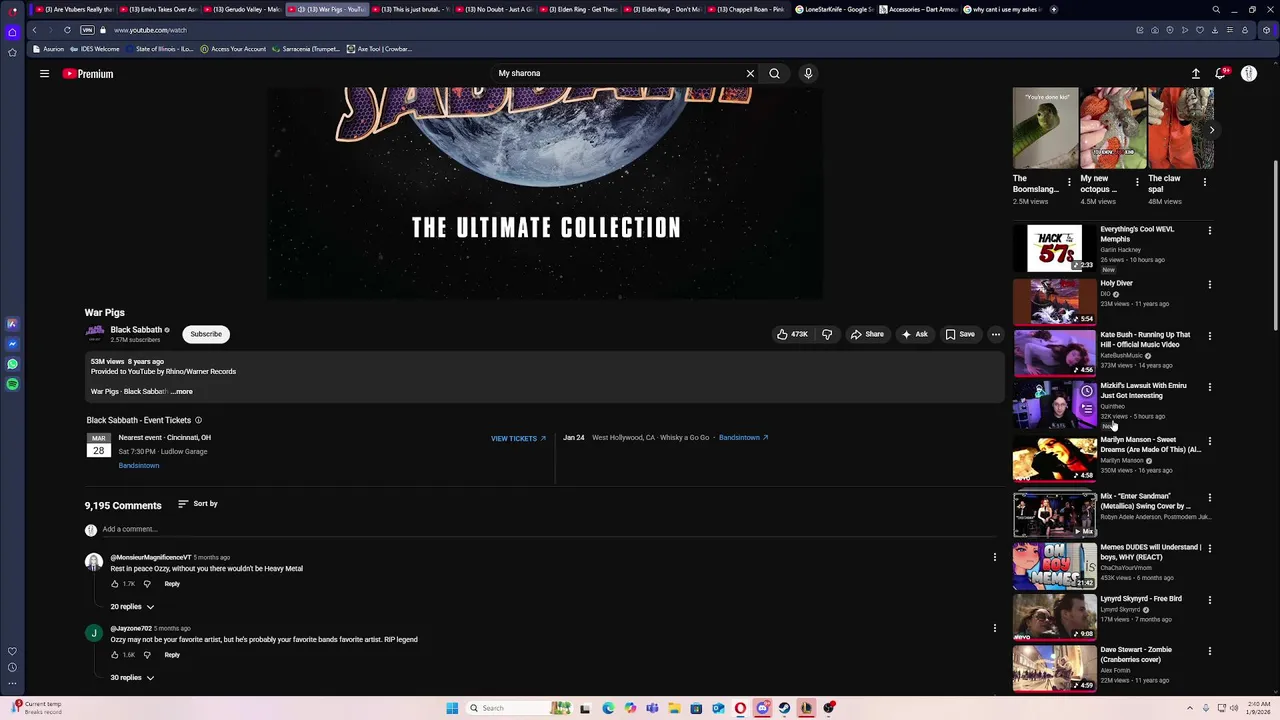Toggle the VPN badge in address bar

click(x=87, y=30)
